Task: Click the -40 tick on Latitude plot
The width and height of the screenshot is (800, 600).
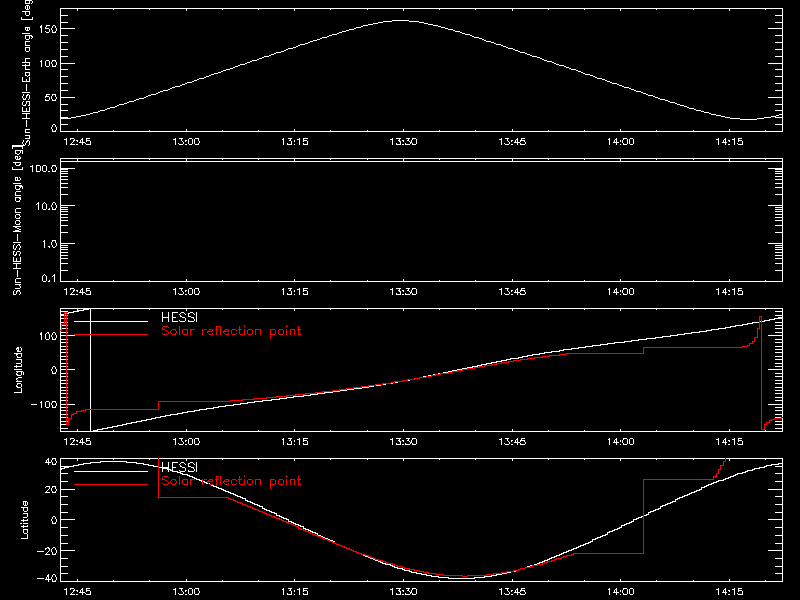Action: coord(47,579)
